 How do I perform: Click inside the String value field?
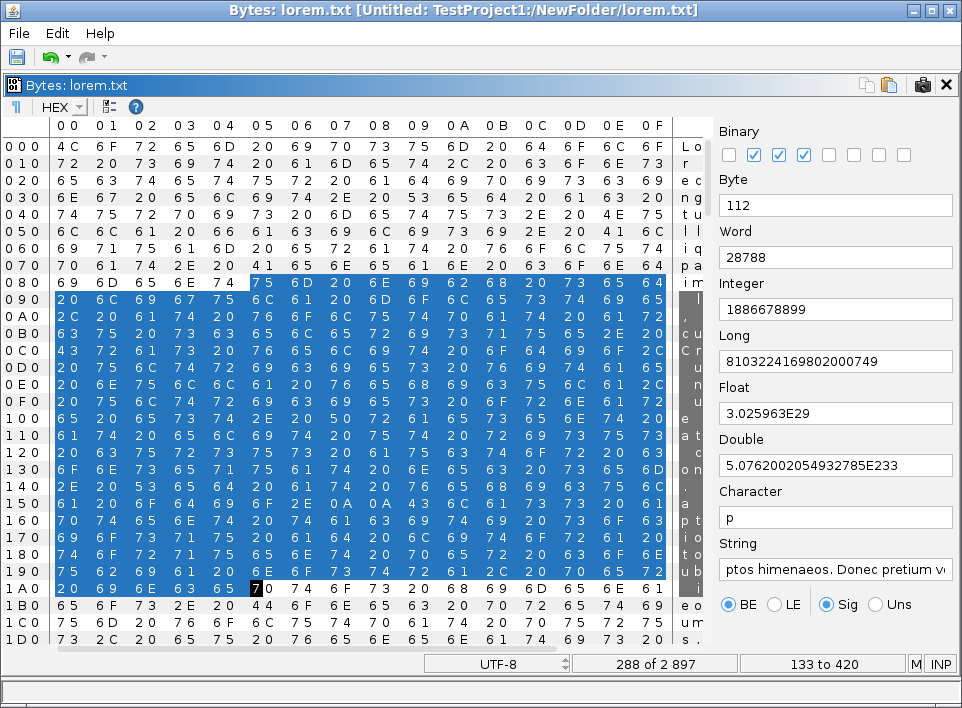pyautogui.click(x=836, y=569)
